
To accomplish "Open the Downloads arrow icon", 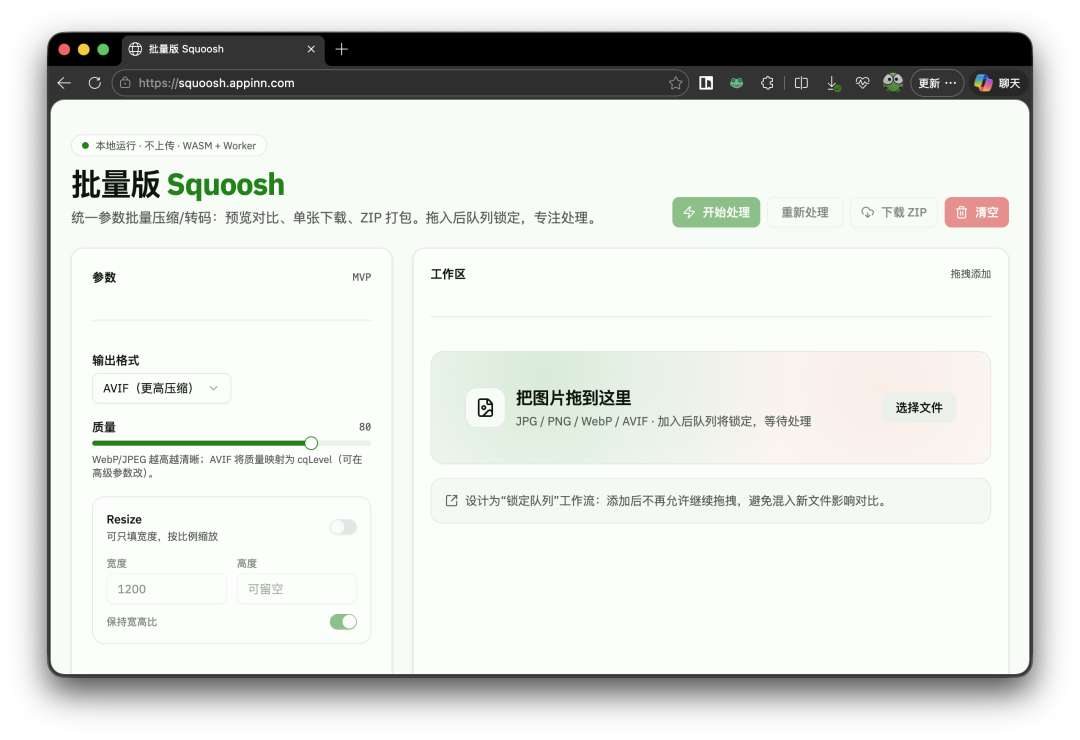I will coord(832,83).
